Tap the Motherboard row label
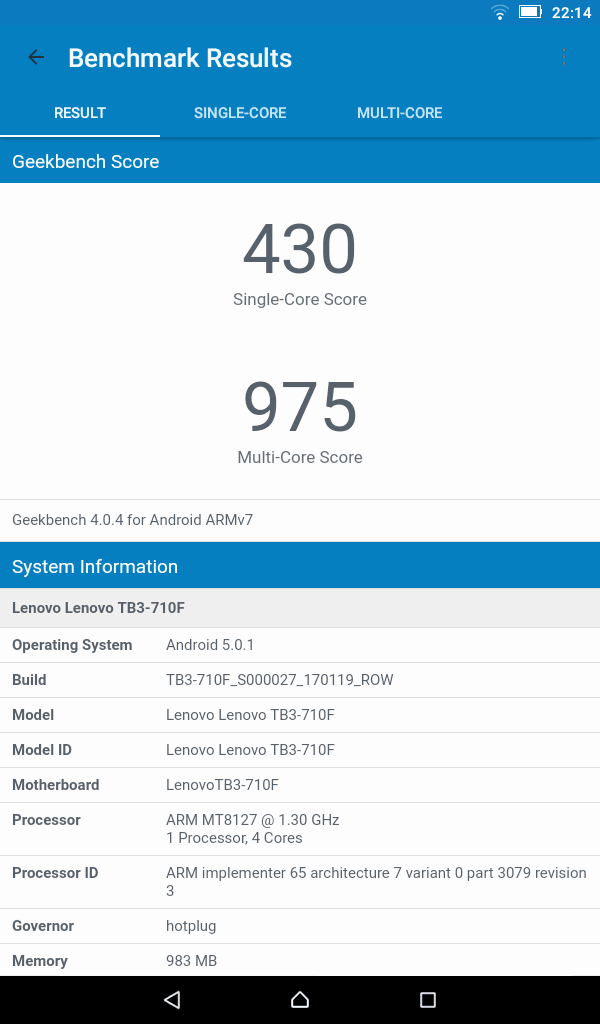 55,785
